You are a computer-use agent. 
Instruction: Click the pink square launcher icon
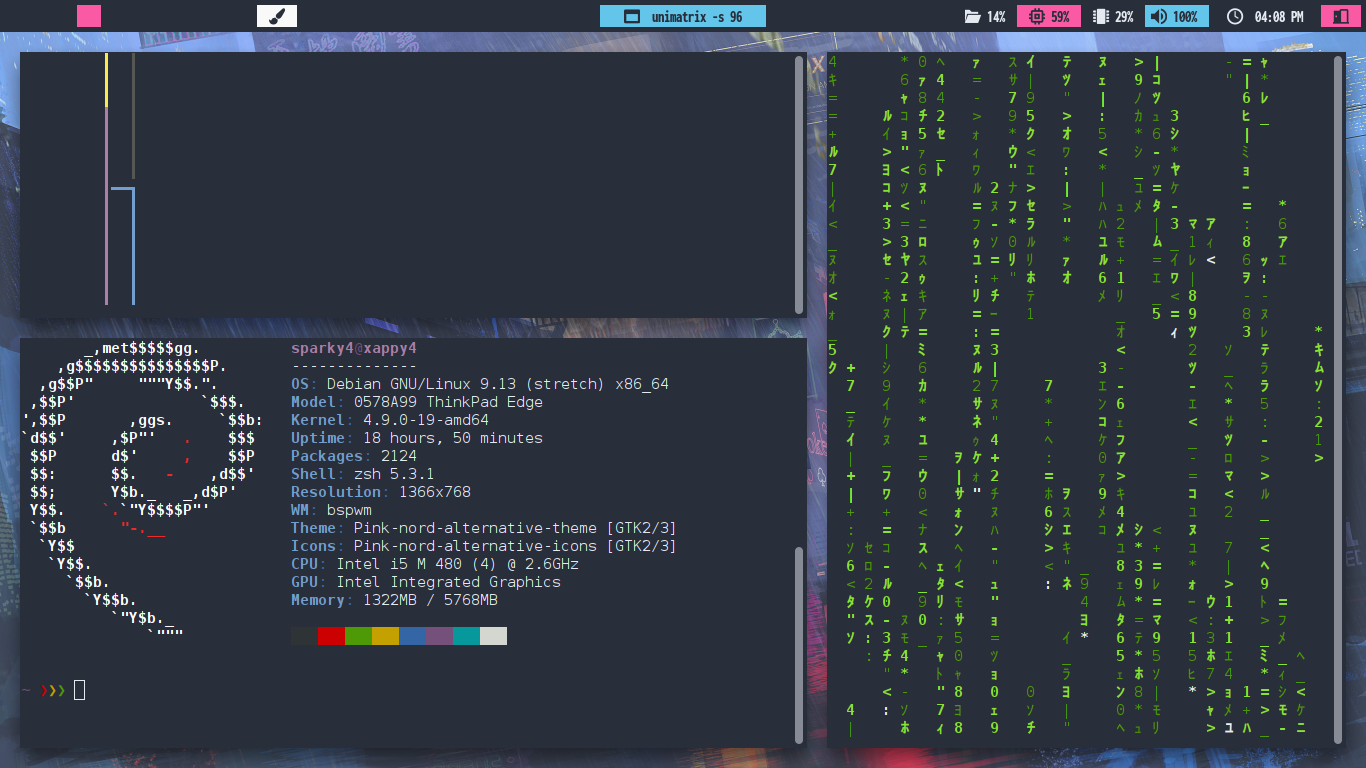pos(89,16)
